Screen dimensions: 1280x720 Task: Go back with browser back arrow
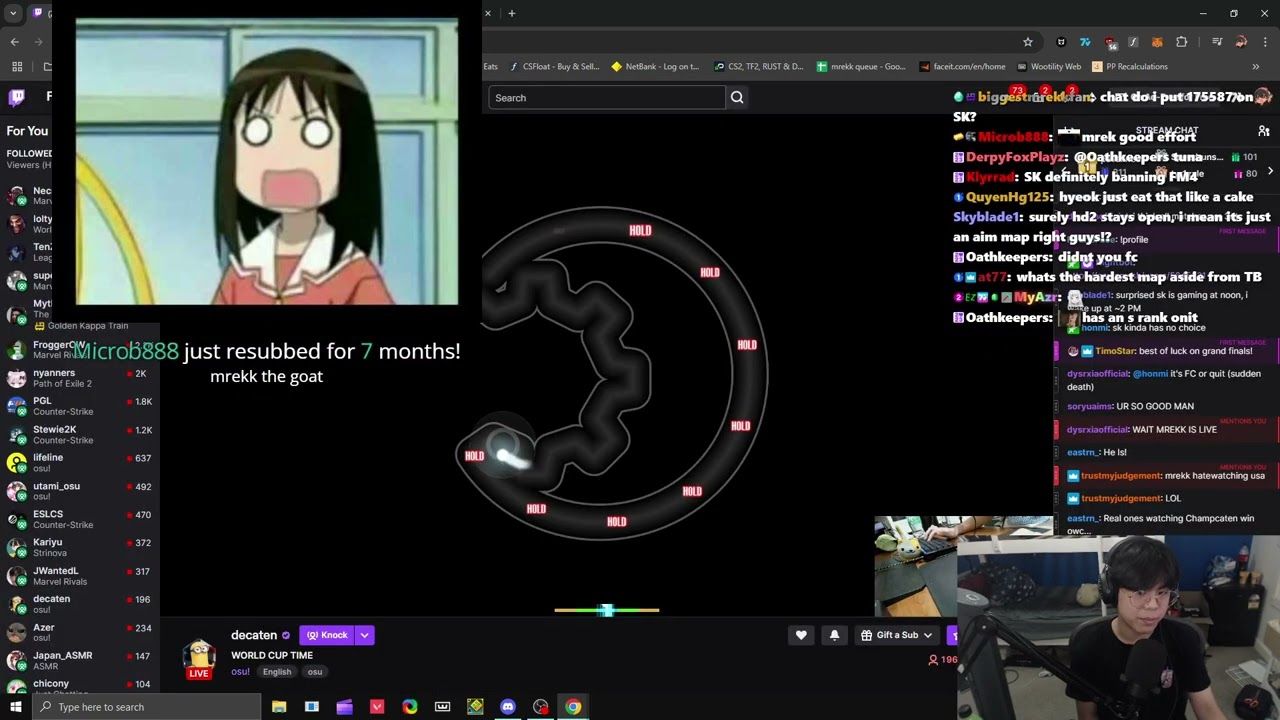point(14,42)
